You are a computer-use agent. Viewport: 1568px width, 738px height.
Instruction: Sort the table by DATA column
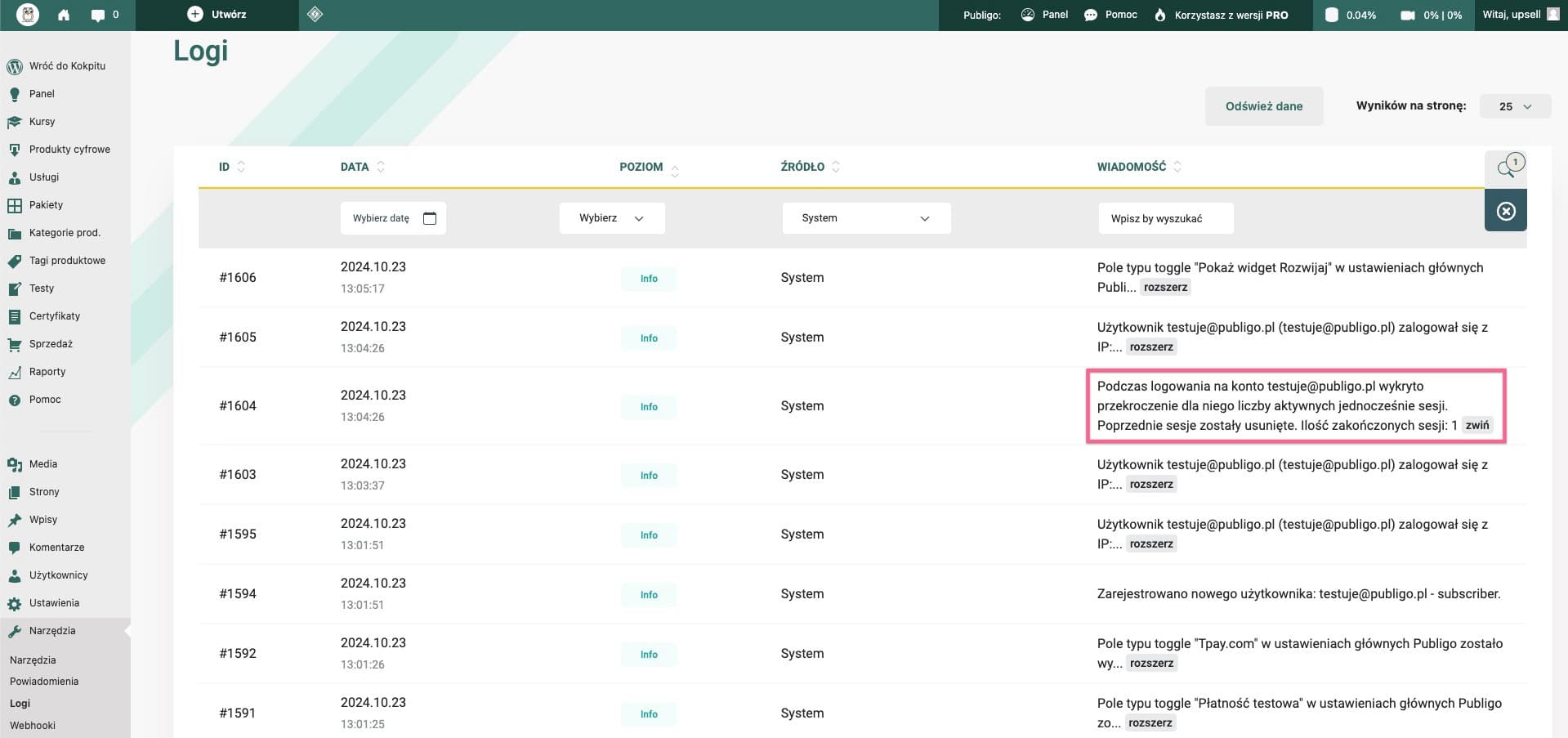tap(363, 167)
